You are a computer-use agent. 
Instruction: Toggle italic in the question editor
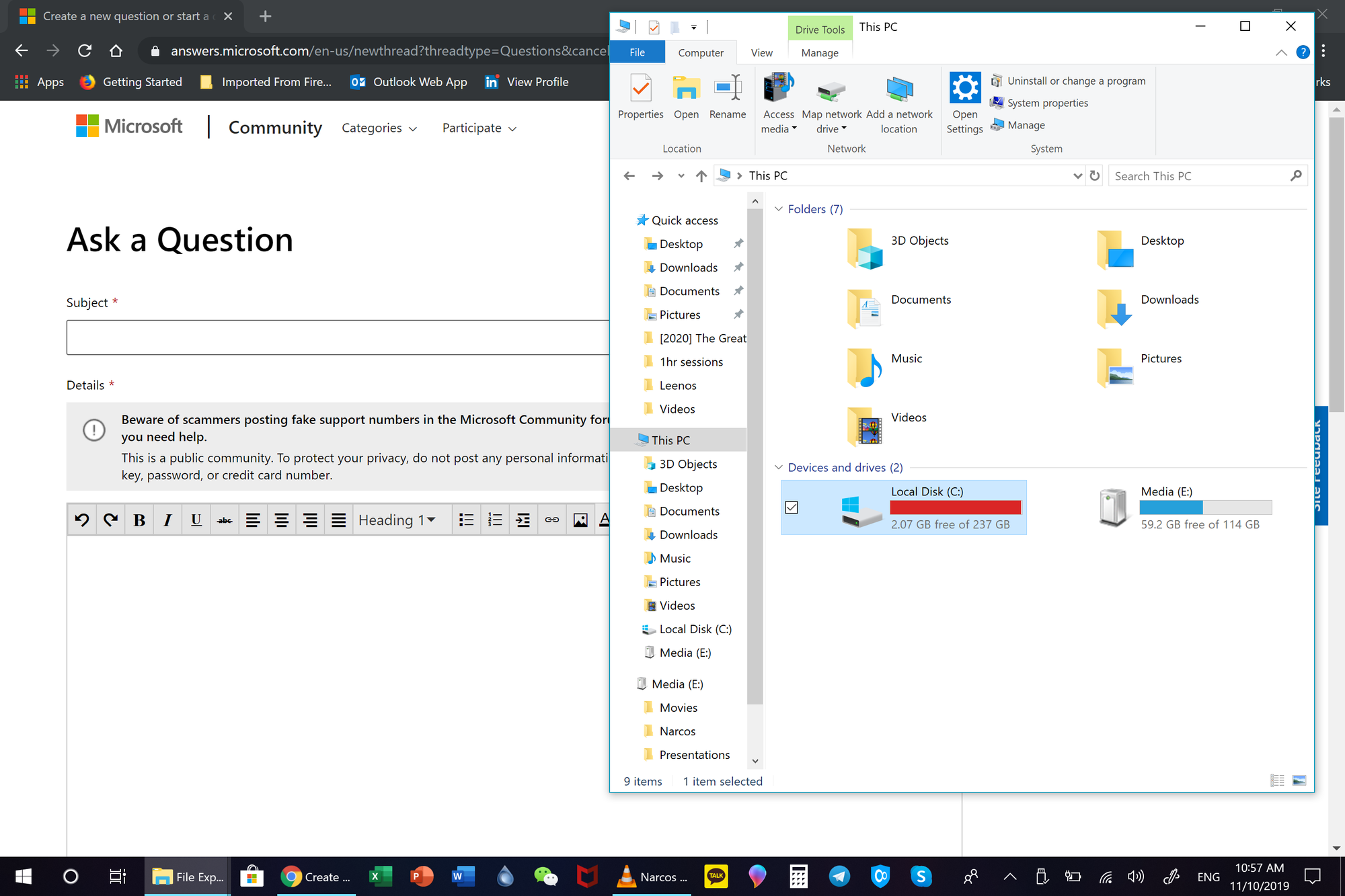(167, 520)
